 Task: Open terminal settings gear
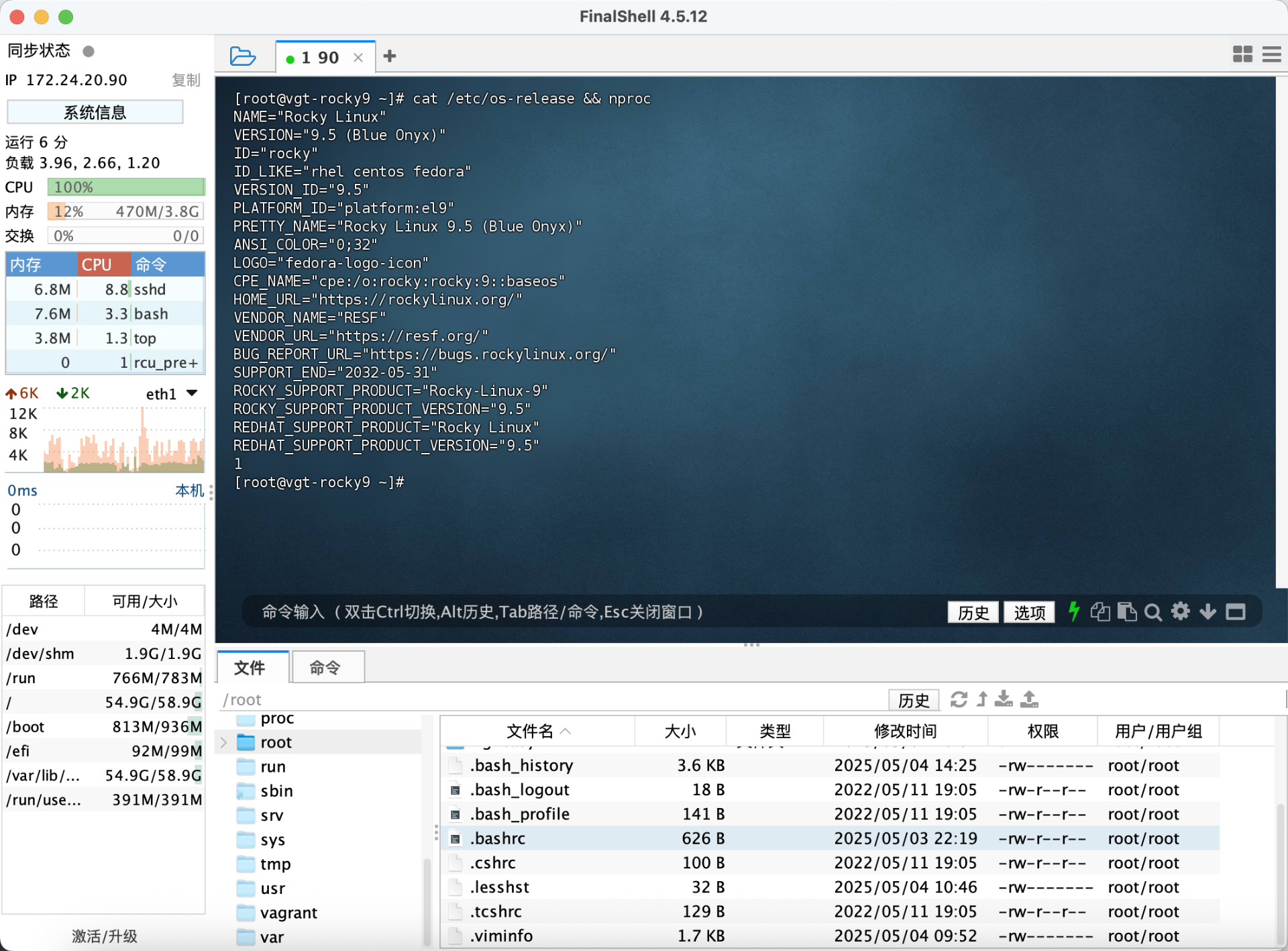[1181, 611]
